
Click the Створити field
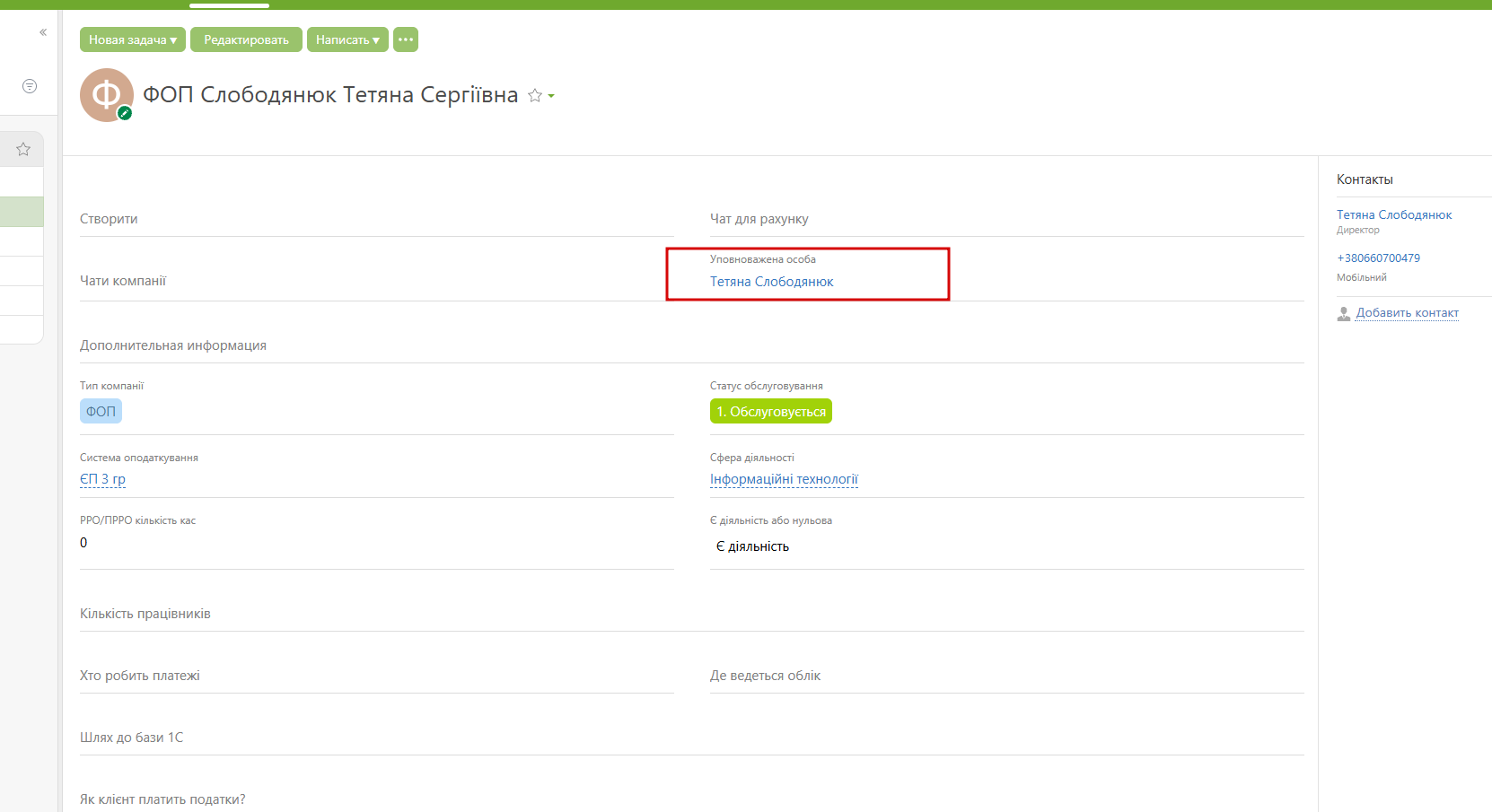pyautogui.click(x=377, y=219)
